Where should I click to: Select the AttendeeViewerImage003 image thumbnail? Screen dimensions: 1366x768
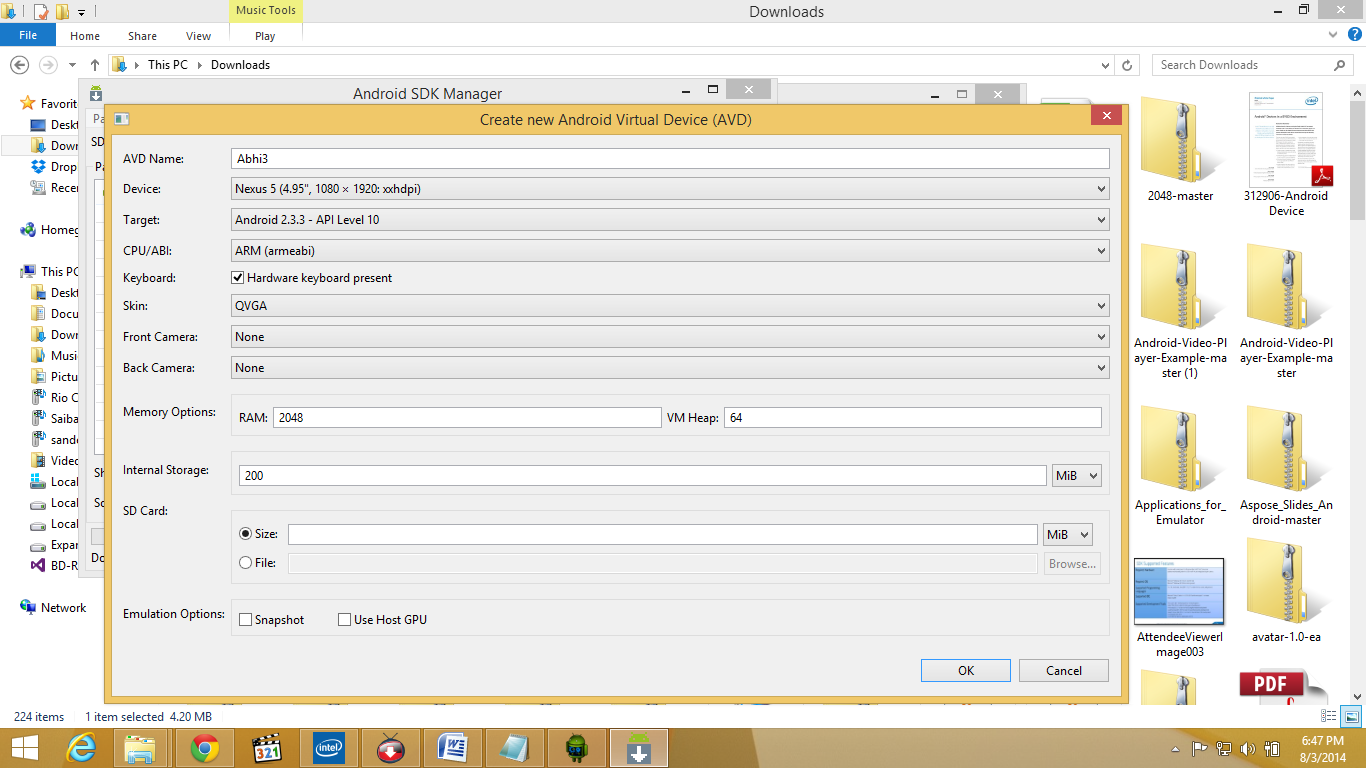[1180, 608]
